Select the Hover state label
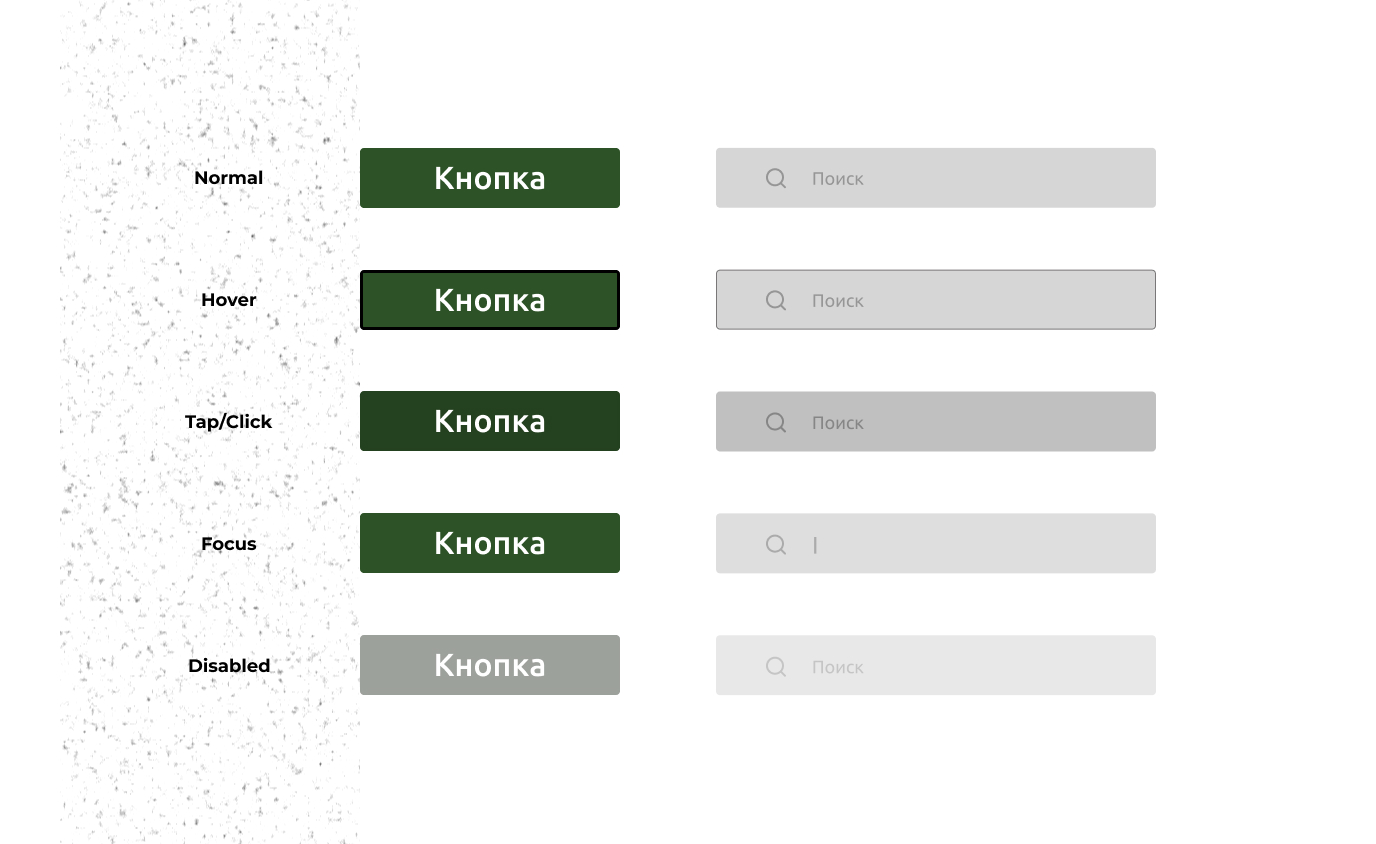1376x844 pixels. (229, 300)
